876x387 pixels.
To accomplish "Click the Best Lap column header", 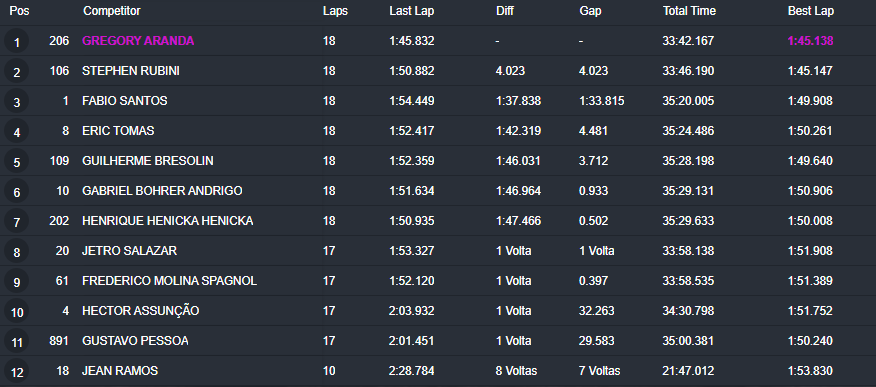I will [811, 11].
